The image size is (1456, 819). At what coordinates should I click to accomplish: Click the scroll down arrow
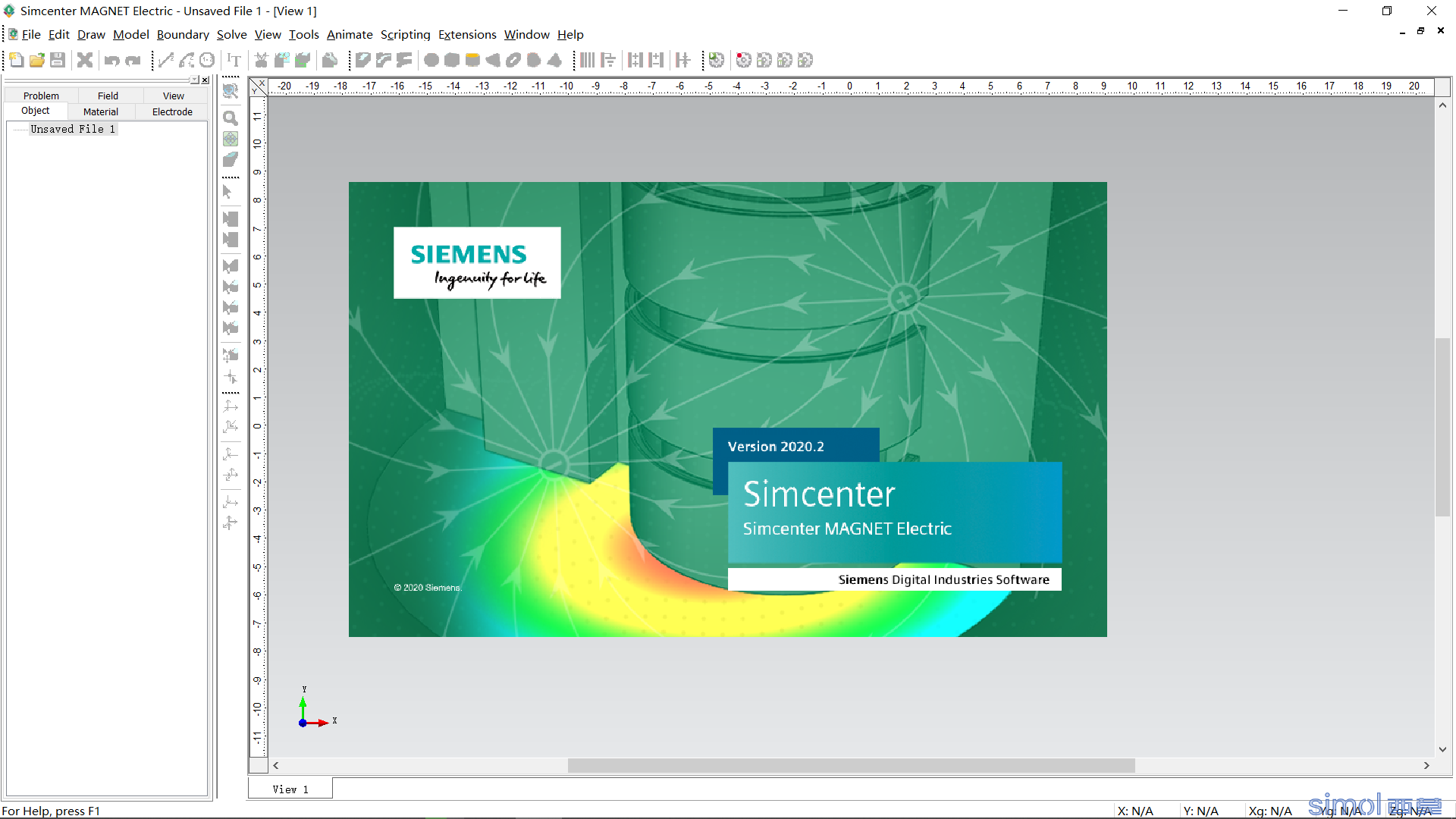[x=1442, y=749]
